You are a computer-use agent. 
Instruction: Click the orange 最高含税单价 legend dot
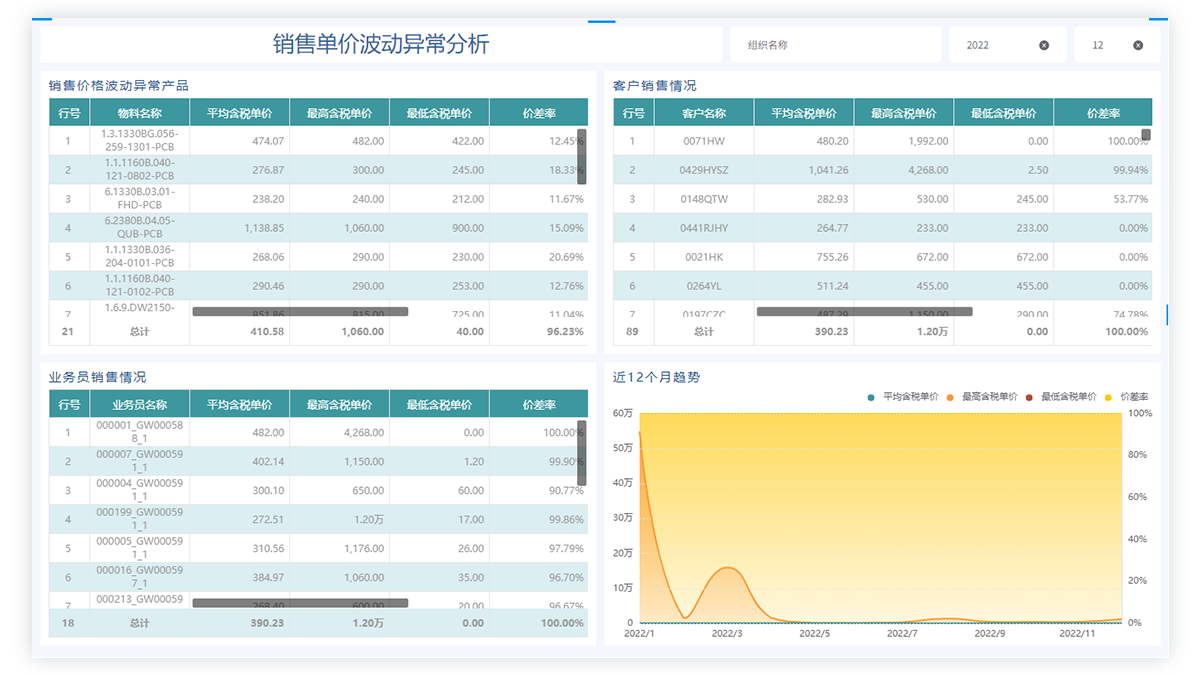(x=950, y=398)
